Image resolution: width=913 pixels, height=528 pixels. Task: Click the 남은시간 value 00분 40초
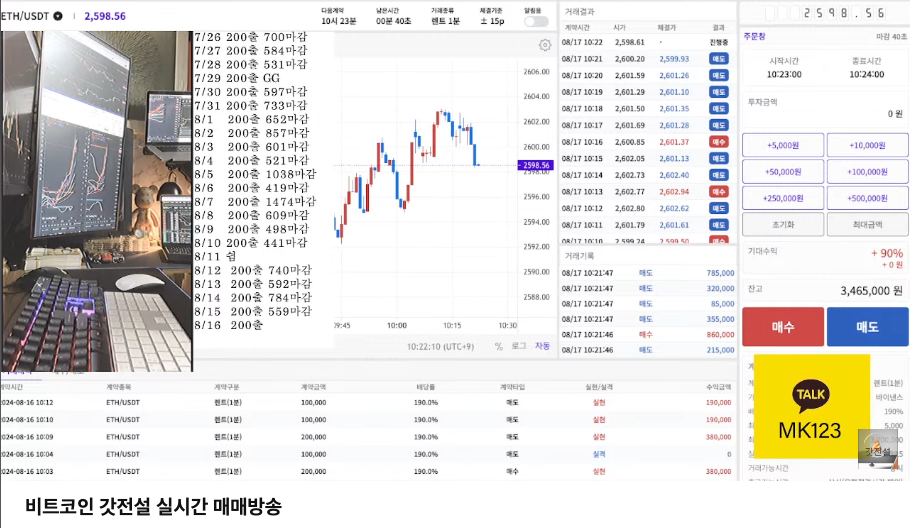coord(393,21)
